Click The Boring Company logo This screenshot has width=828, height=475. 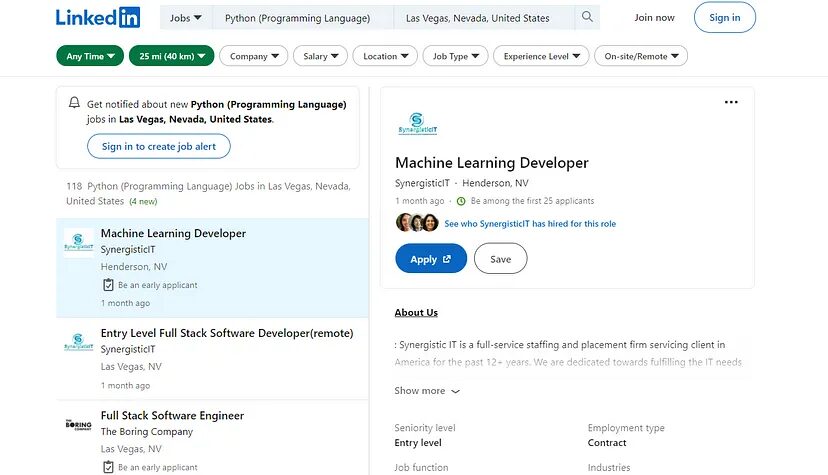tap(78, 425)
